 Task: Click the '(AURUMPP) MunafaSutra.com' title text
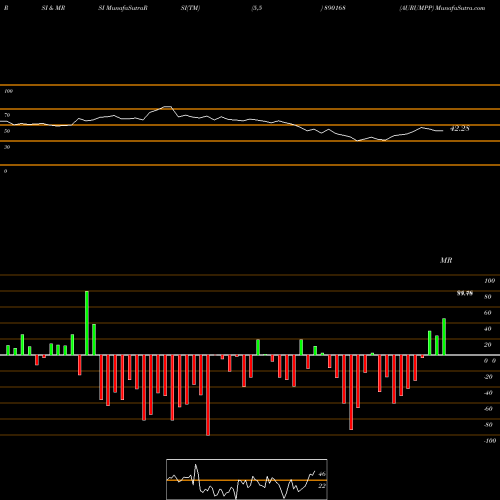442,8
